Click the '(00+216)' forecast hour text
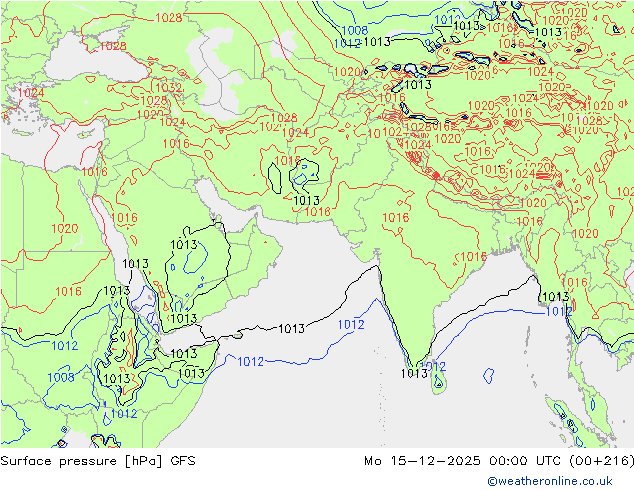The height and width of the screenshot is (490, 634). [601, 461]
